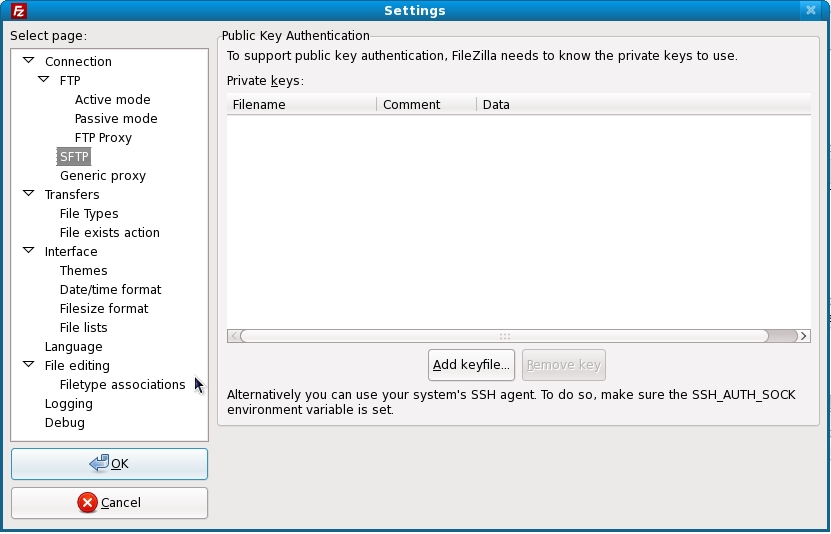The image size is (831, 534).
Task: Open the File editing page
Action: pyautogui.click(x=77, y=366)
